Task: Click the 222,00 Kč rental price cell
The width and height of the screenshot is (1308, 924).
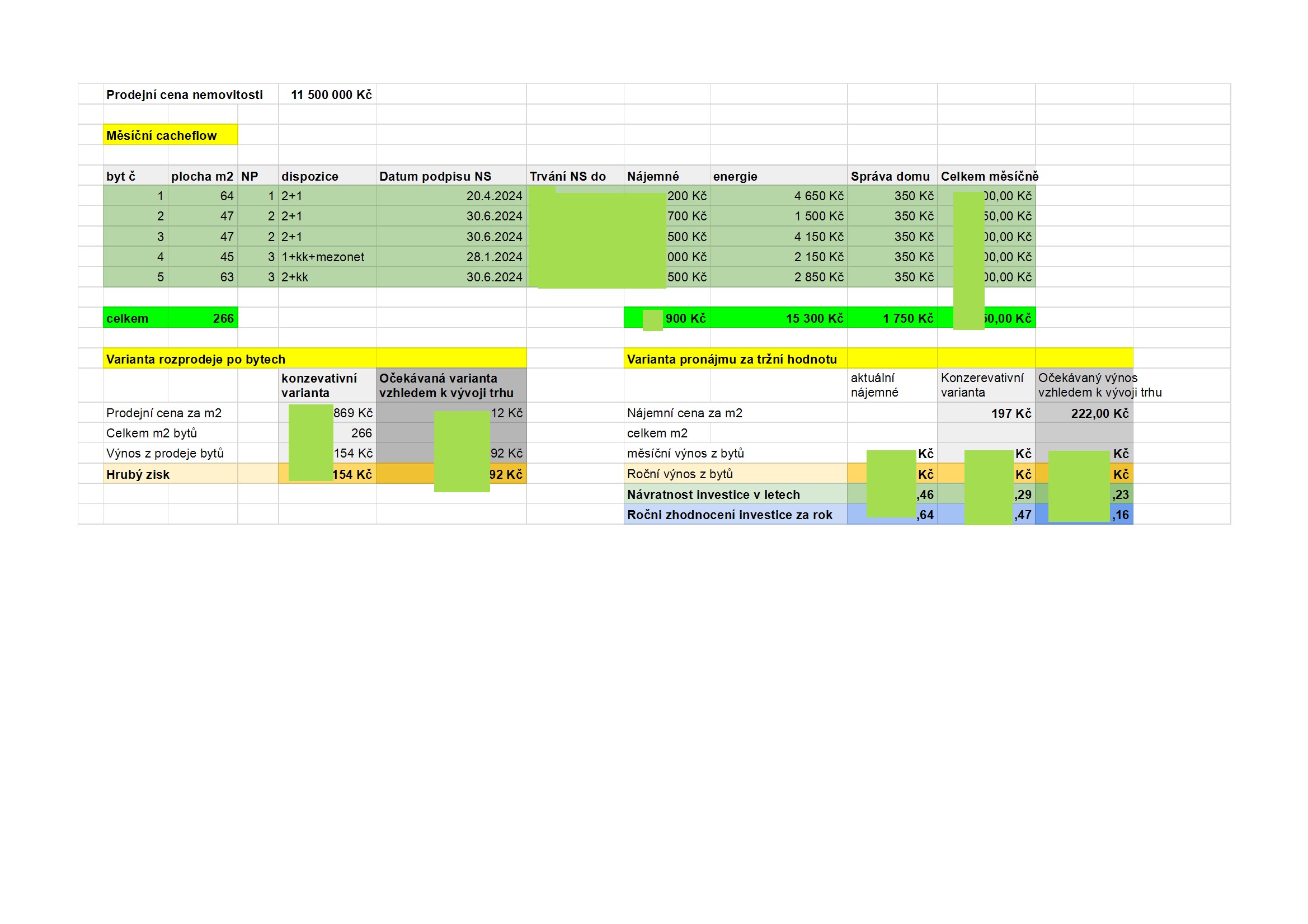Action: click(x=1084, y=413)
